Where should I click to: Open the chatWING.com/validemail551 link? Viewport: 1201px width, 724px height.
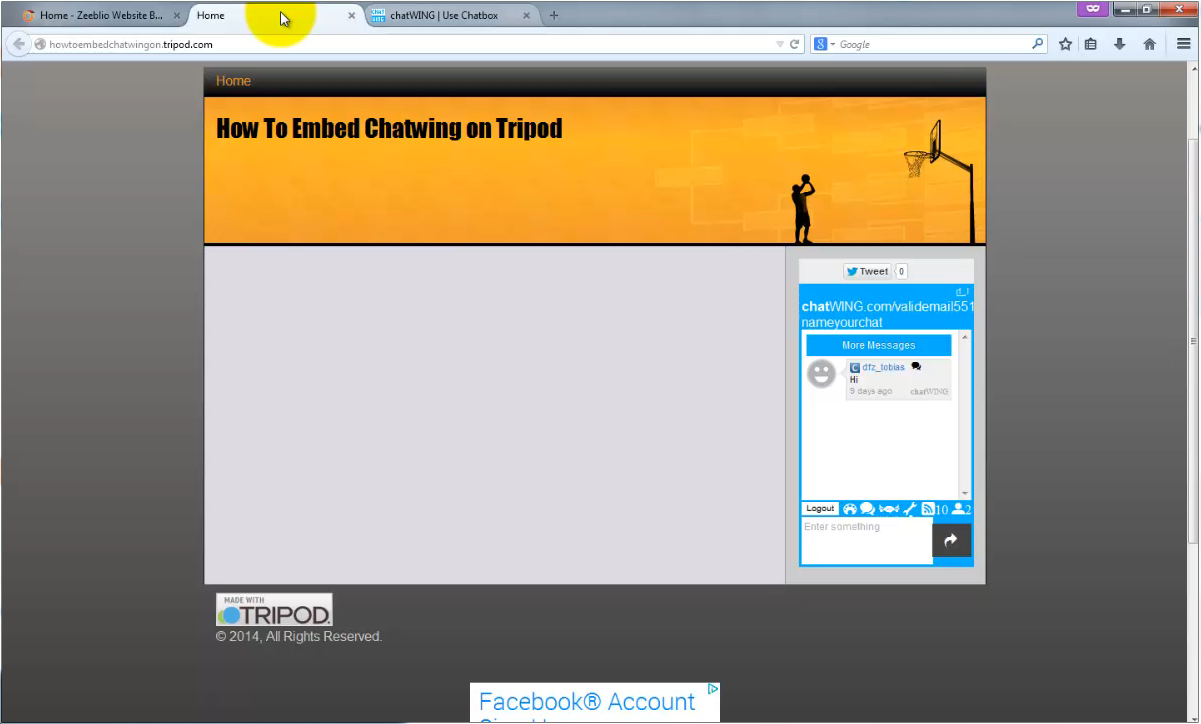887,307
